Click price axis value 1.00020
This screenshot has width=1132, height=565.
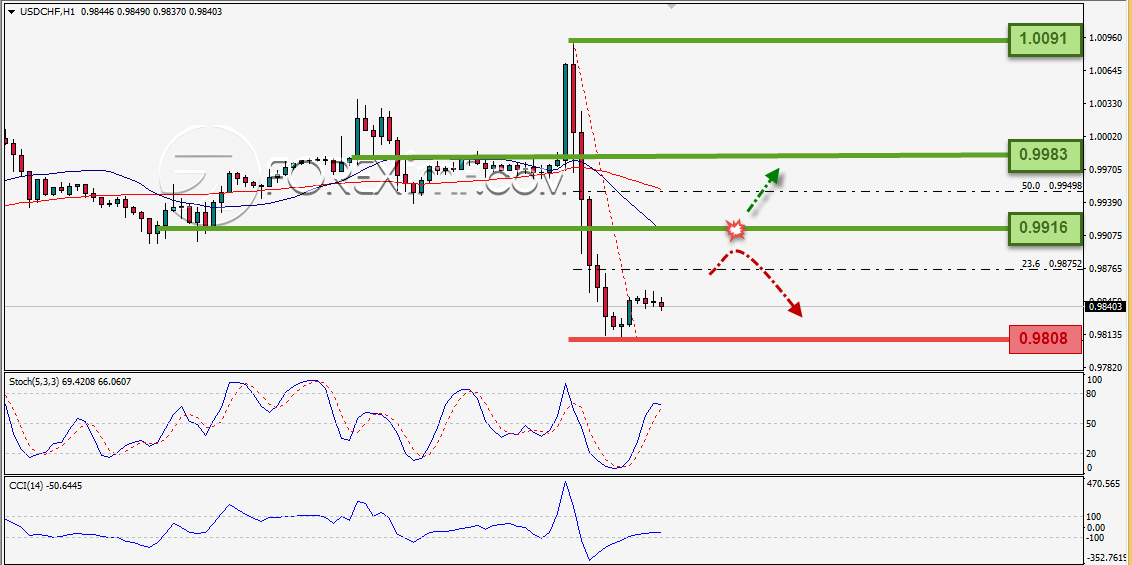click(x=1106, y=136)
